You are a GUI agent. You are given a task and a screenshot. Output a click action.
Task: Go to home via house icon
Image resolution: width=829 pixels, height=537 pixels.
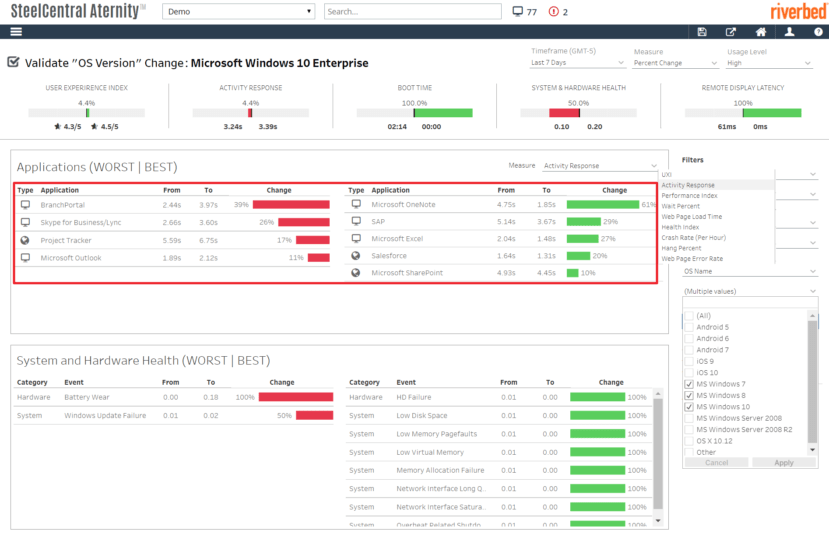pos(761,32)
